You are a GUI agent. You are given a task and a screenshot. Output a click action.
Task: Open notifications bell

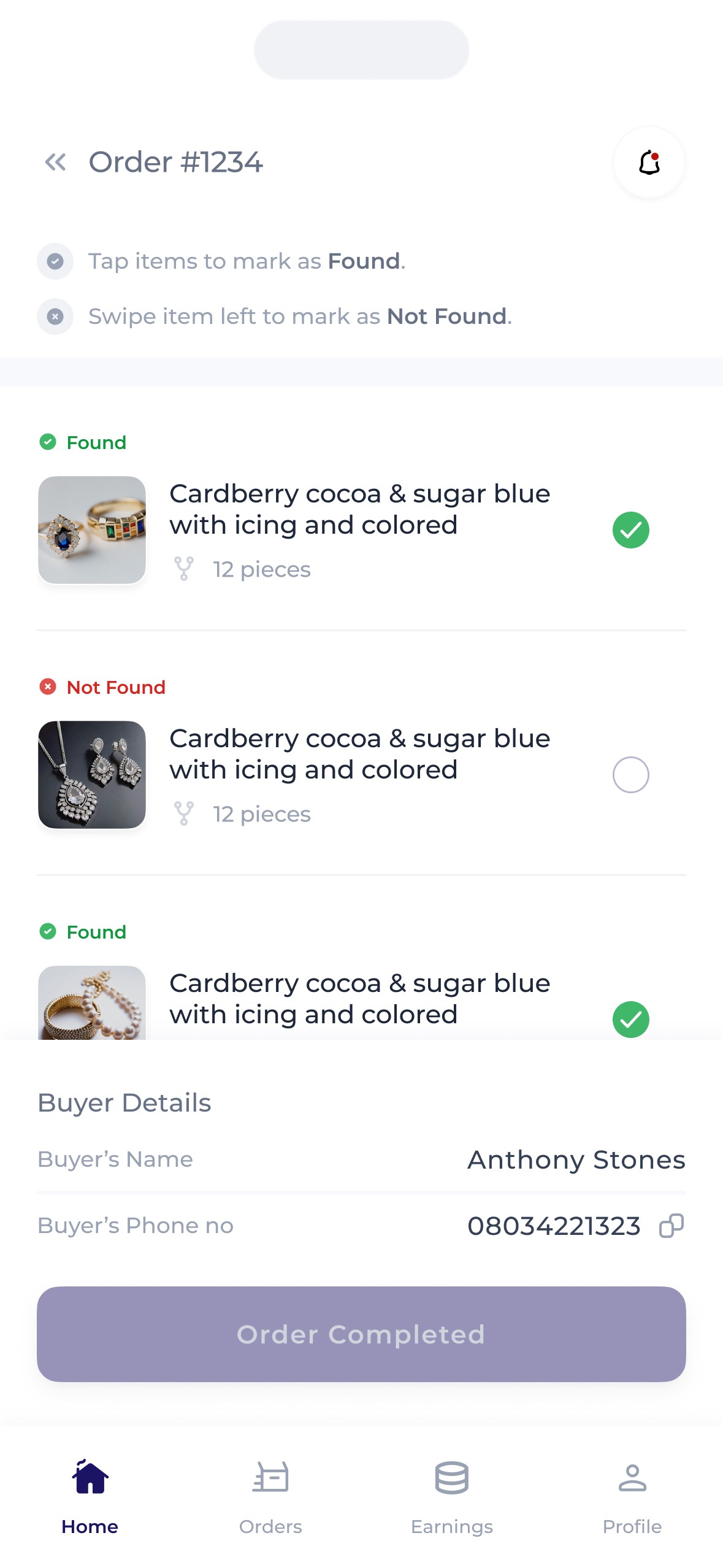(x=649, y=163)
